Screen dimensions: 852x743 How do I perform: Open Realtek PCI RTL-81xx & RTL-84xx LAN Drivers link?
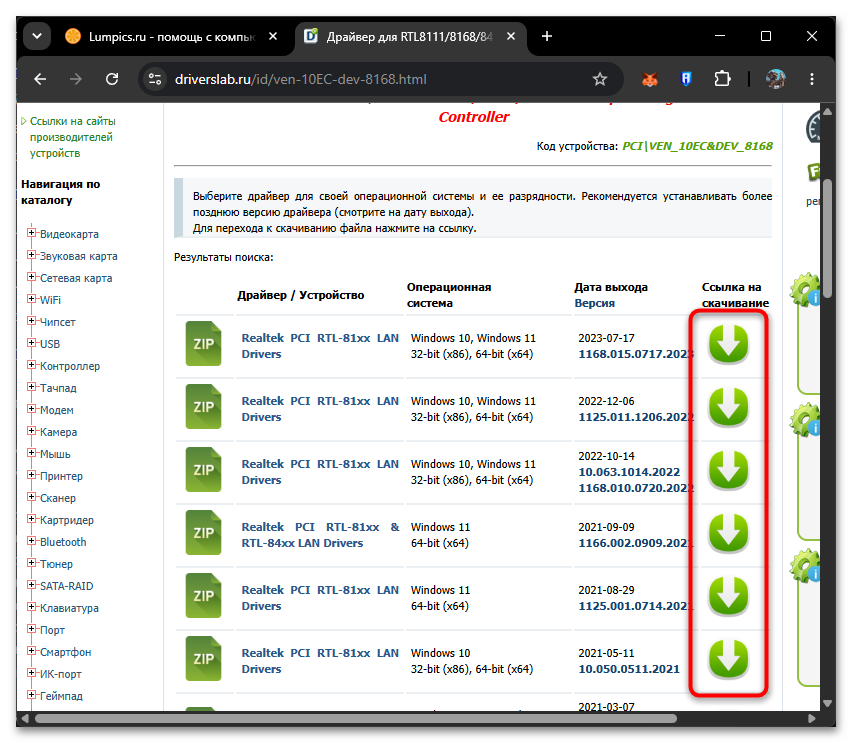pos(320,535)
